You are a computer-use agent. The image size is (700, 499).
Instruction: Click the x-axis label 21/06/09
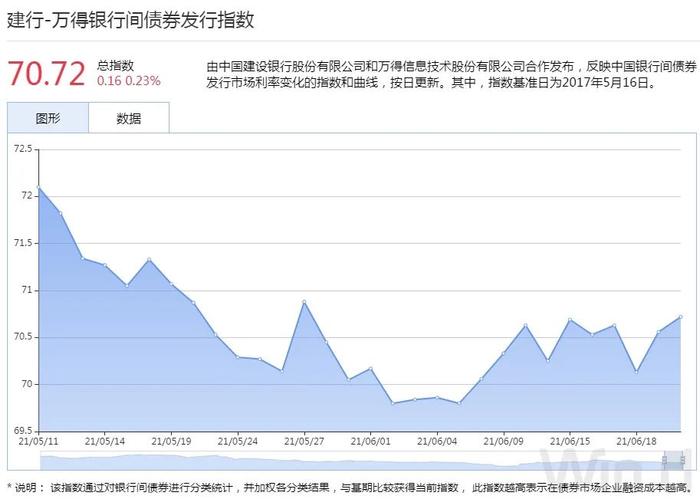click(x=504, y=441)
